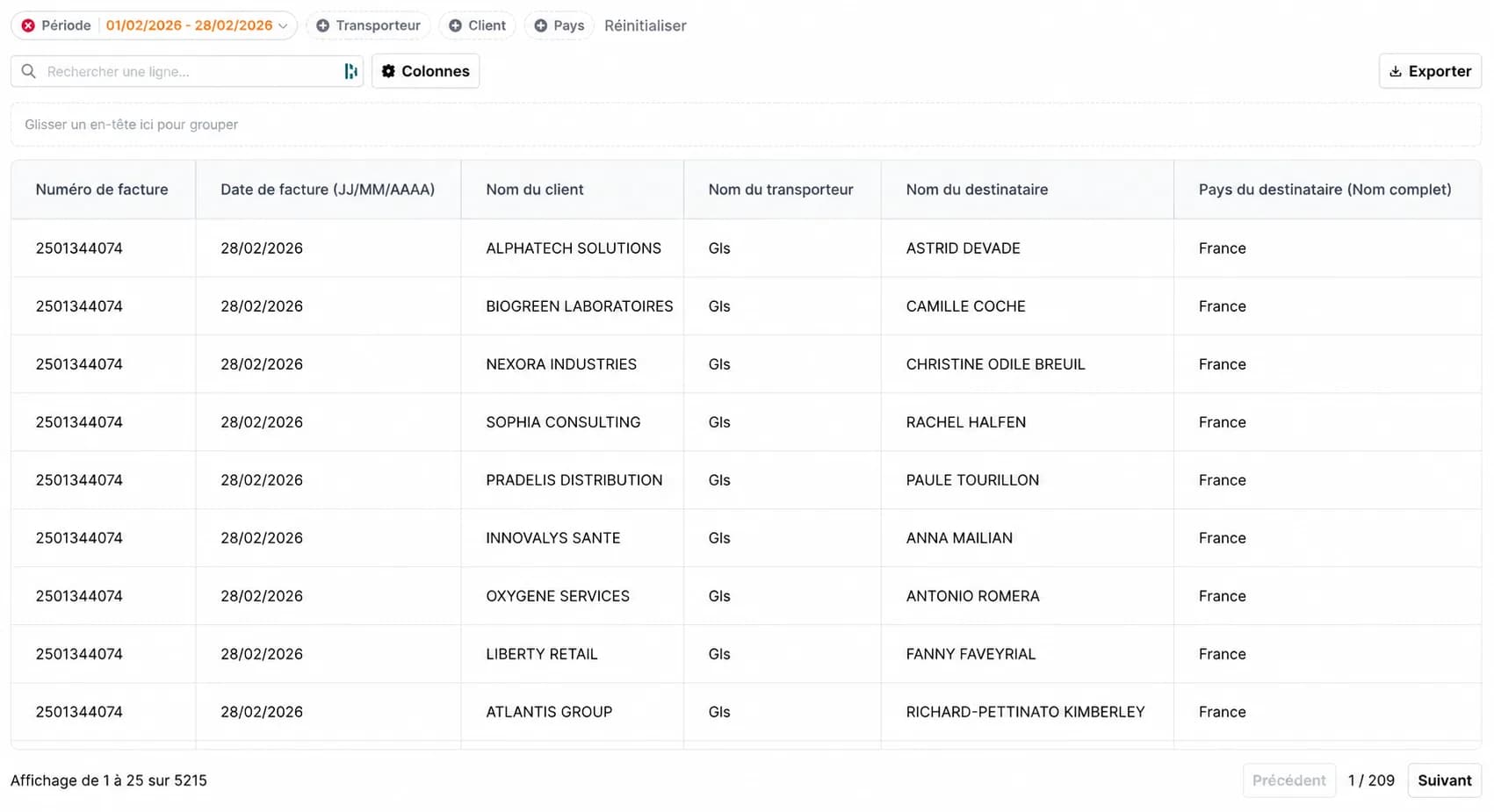
Task: Sort by Nom du transporteur column header
Action: coord(781,190)
